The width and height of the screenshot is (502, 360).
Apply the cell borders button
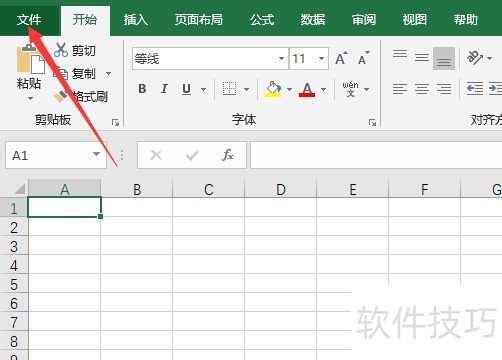tap(229, 89)
